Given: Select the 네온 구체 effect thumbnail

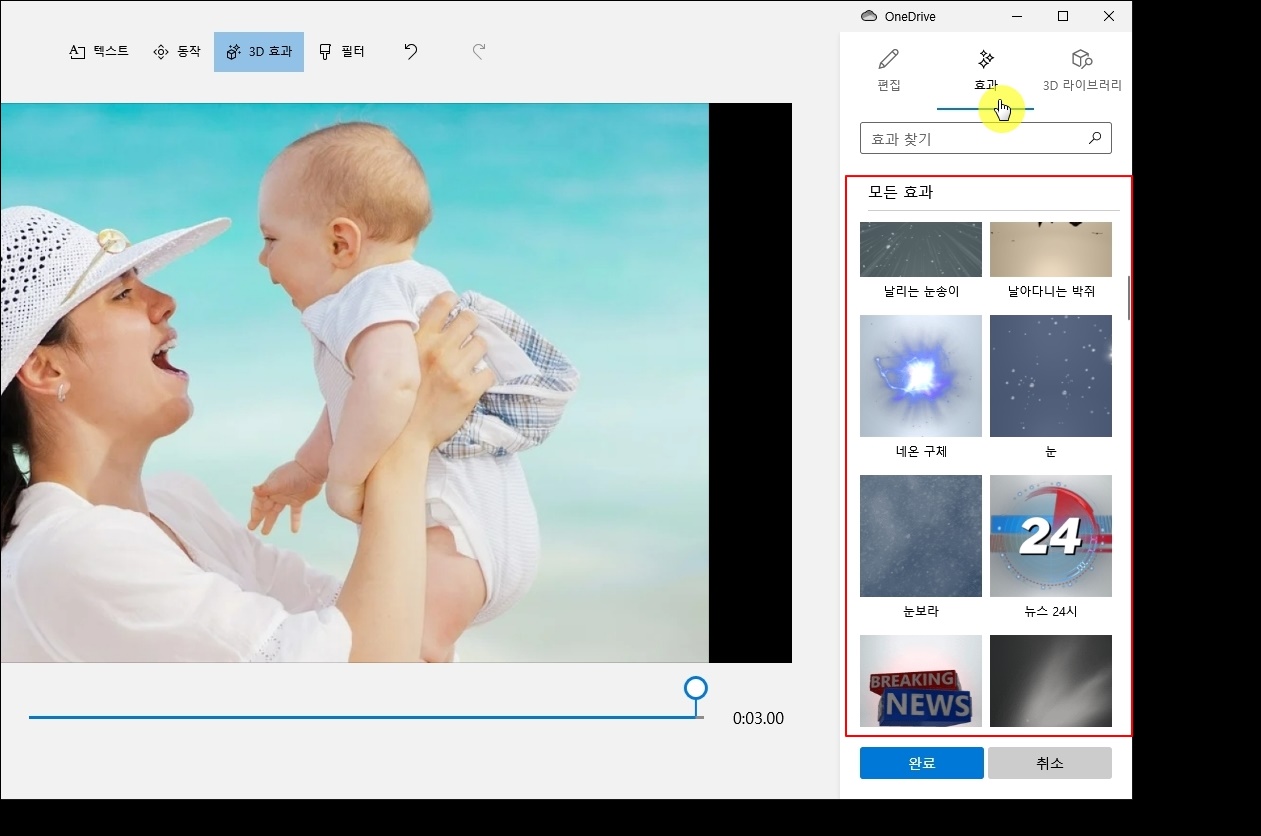Looking at the screenshot, I should [x=921, y=376].
